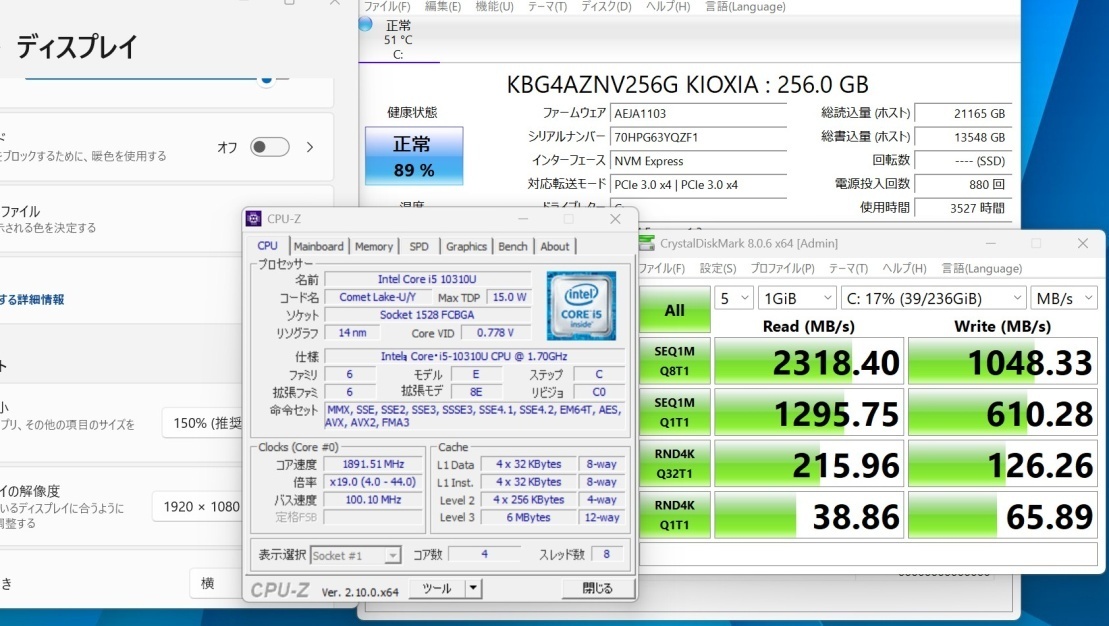Open 編集(E) menu in CrystalDiskInfo
The width and height of the screenshot is (1109, 626).
pos(443,6)
